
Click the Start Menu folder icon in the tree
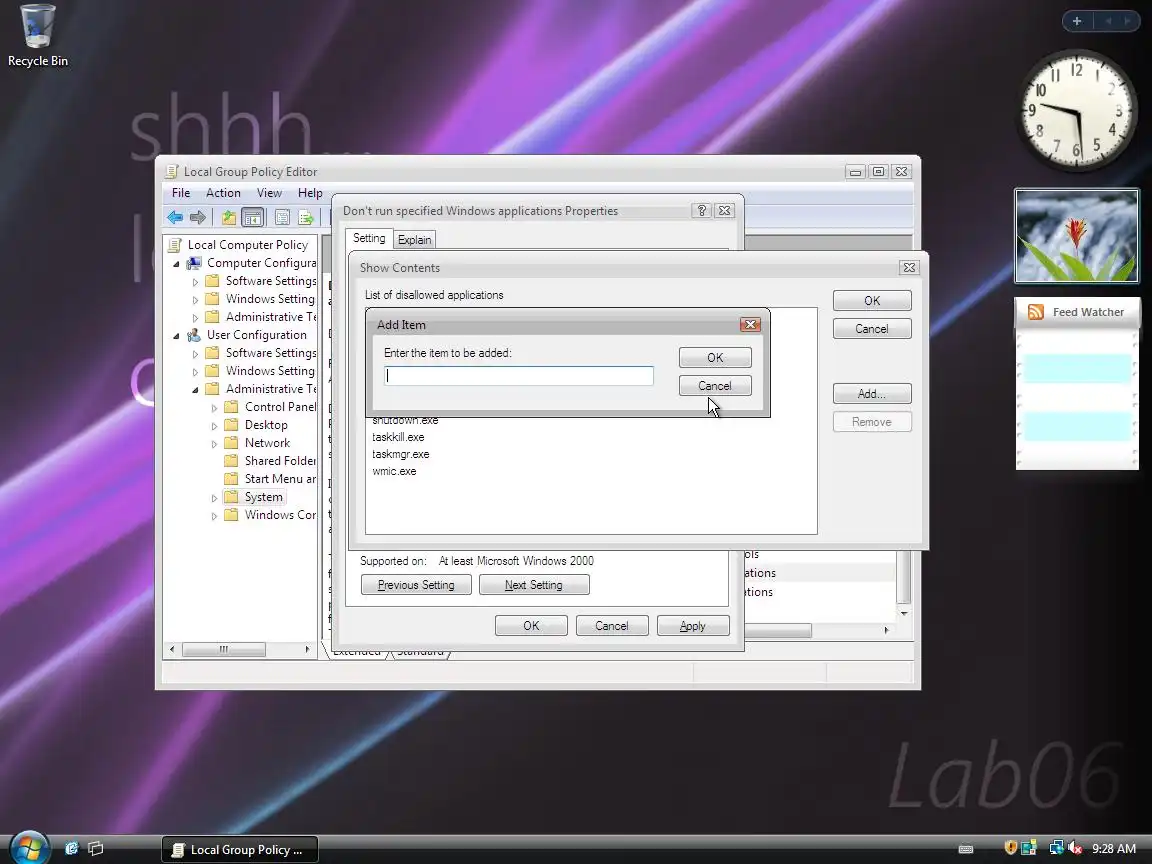pyautogui.click(x=231, y=479)
